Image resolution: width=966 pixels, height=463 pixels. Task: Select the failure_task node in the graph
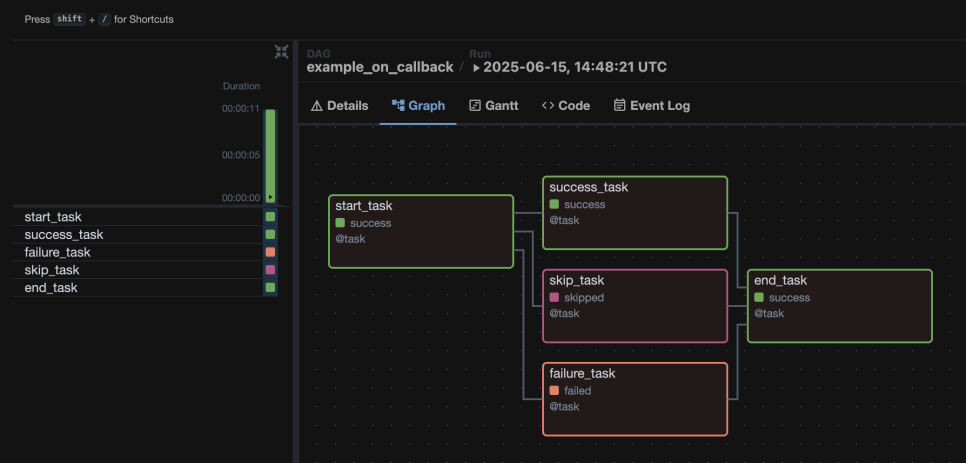click(635, 399)
